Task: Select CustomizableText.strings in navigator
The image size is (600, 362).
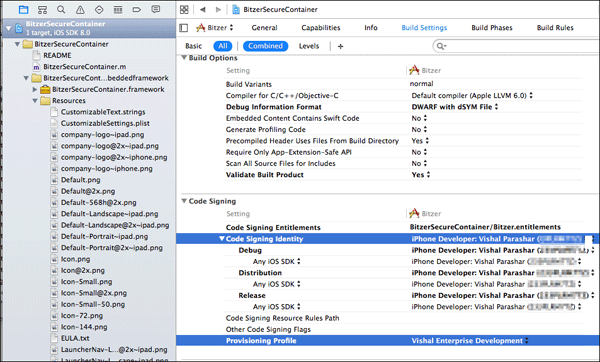Action: pyautogui.click(x=103, y=112)
